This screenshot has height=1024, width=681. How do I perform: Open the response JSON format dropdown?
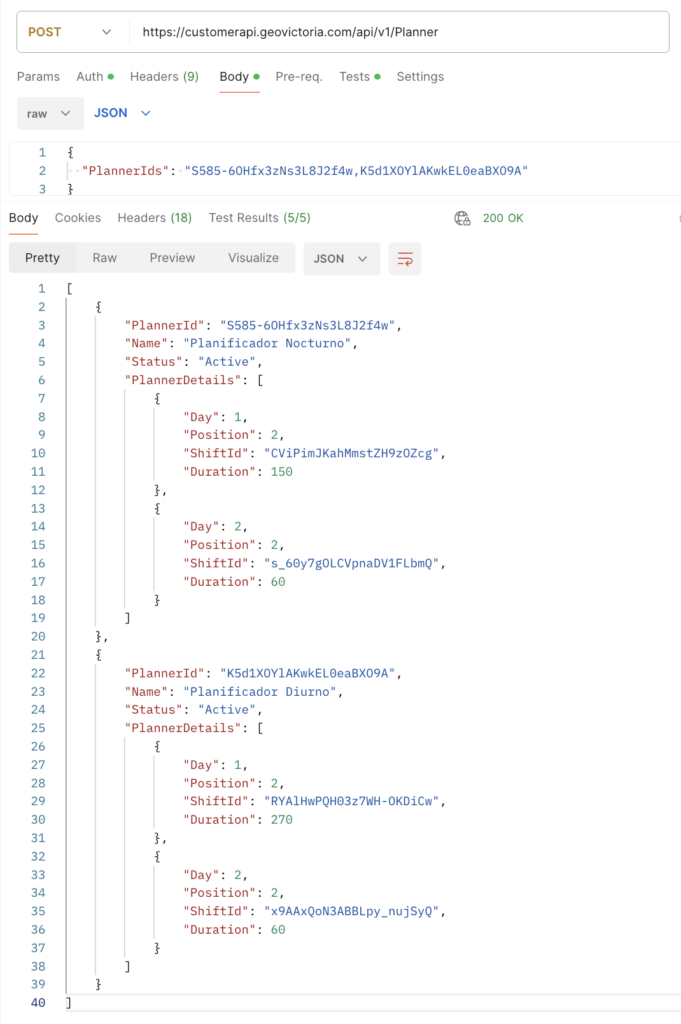tap(341, 258)
